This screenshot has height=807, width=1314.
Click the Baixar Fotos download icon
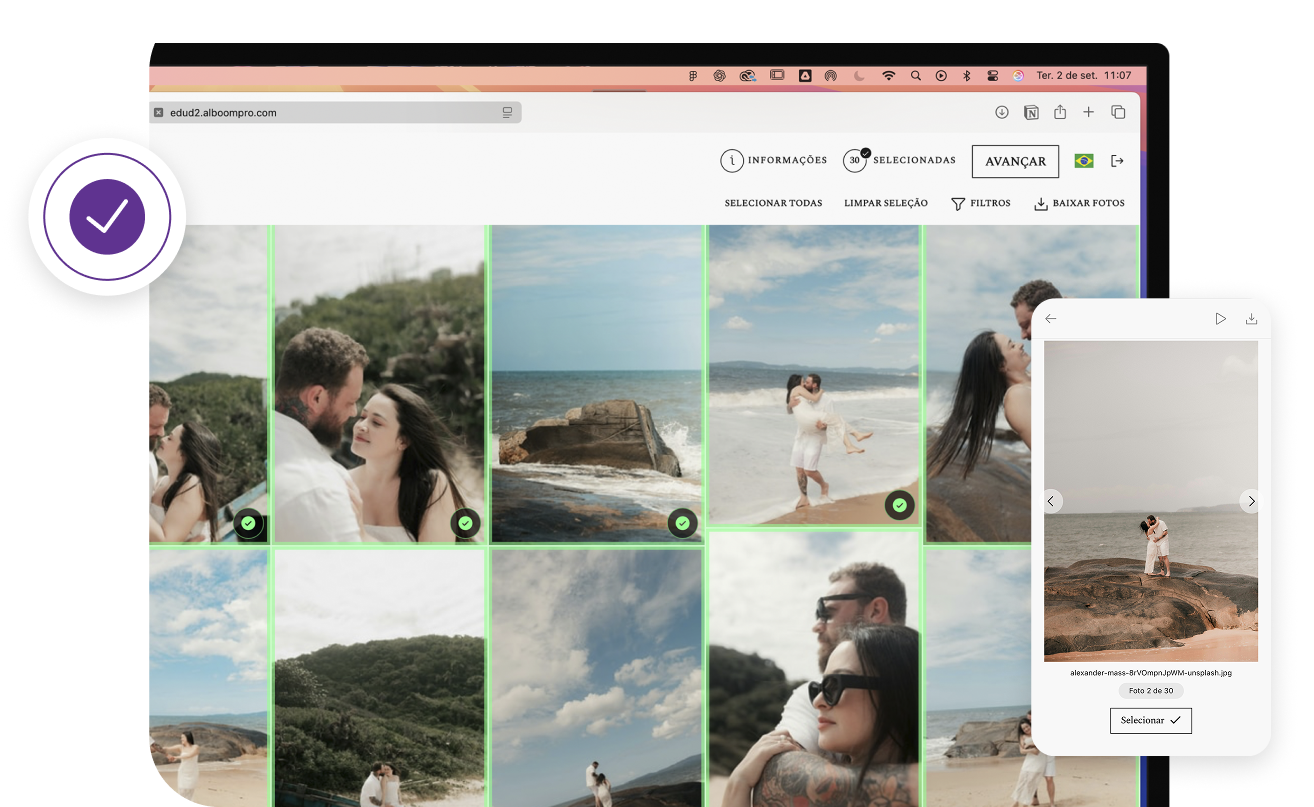1040,204
